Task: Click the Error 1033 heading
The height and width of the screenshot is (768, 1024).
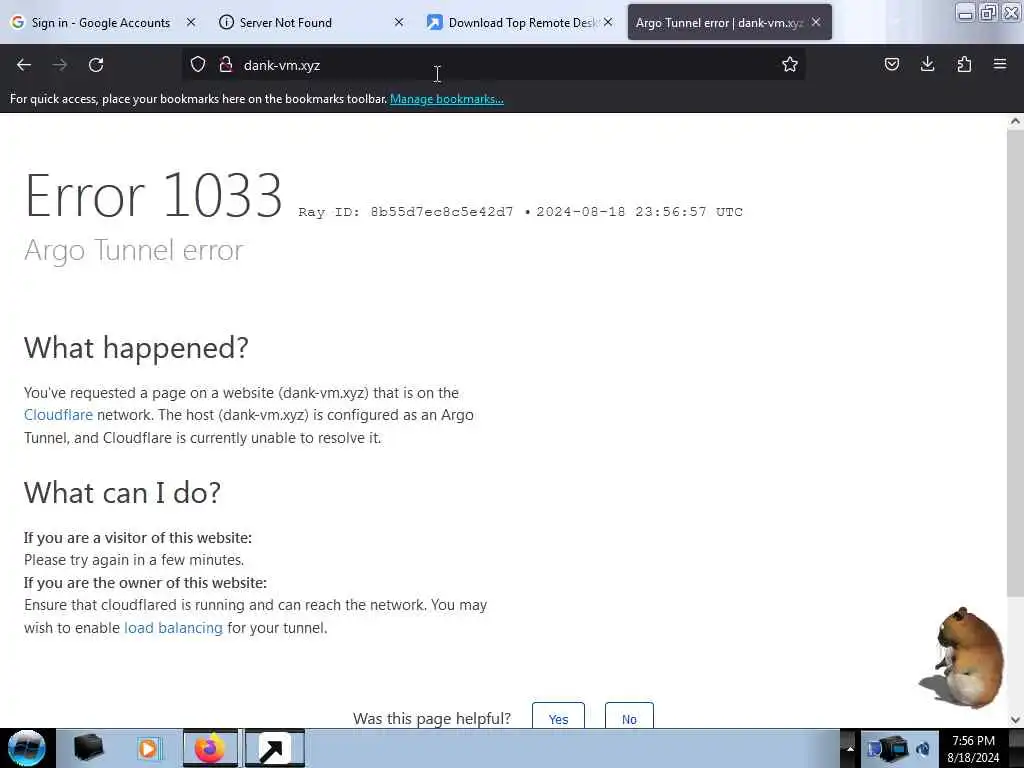Action: pos(153,195)
